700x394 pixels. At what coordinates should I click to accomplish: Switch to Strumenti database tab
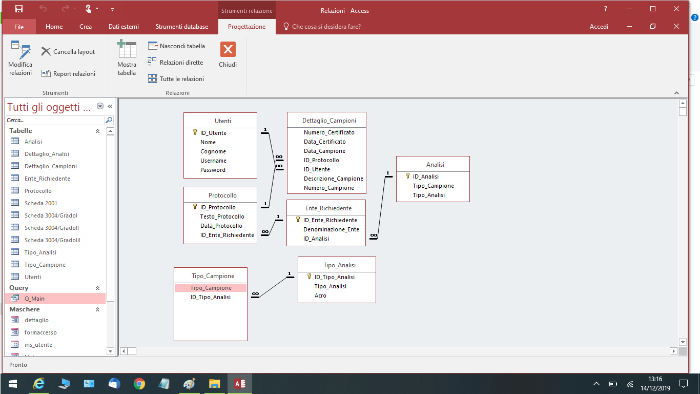point(182,27)
